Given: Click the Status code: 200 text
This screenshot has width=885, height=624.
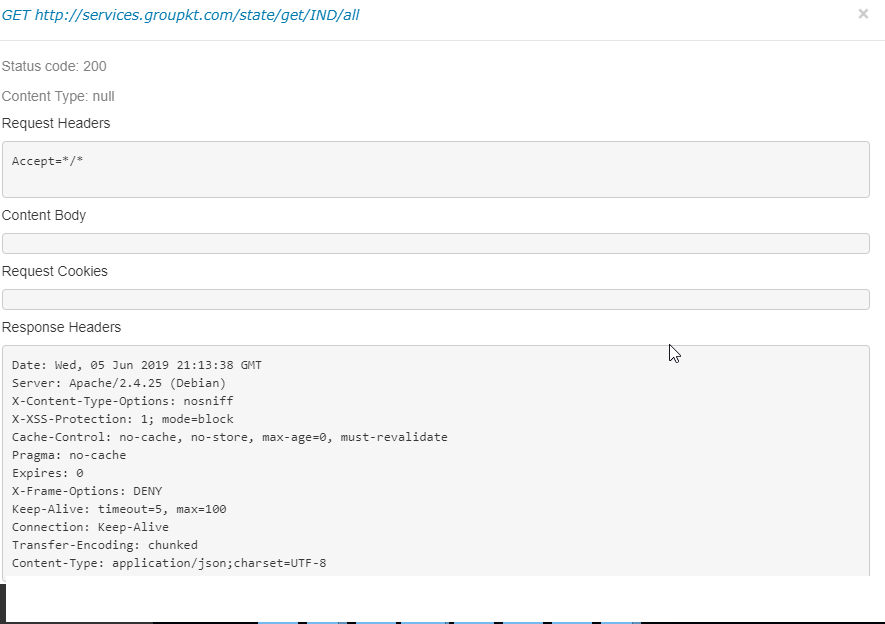Looking at the screenshot, I should pyautogui.click(x=54, y=67).
